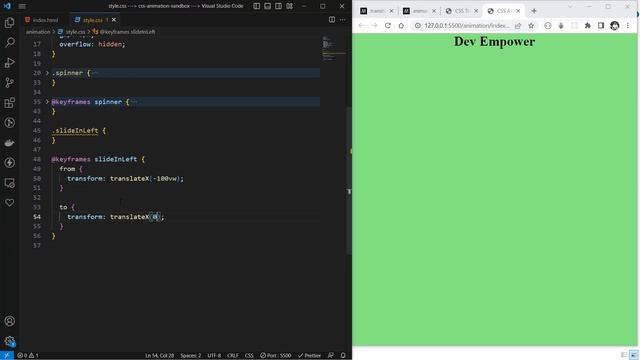Expand the folded @keyframes spinner block on line 35

47,102
